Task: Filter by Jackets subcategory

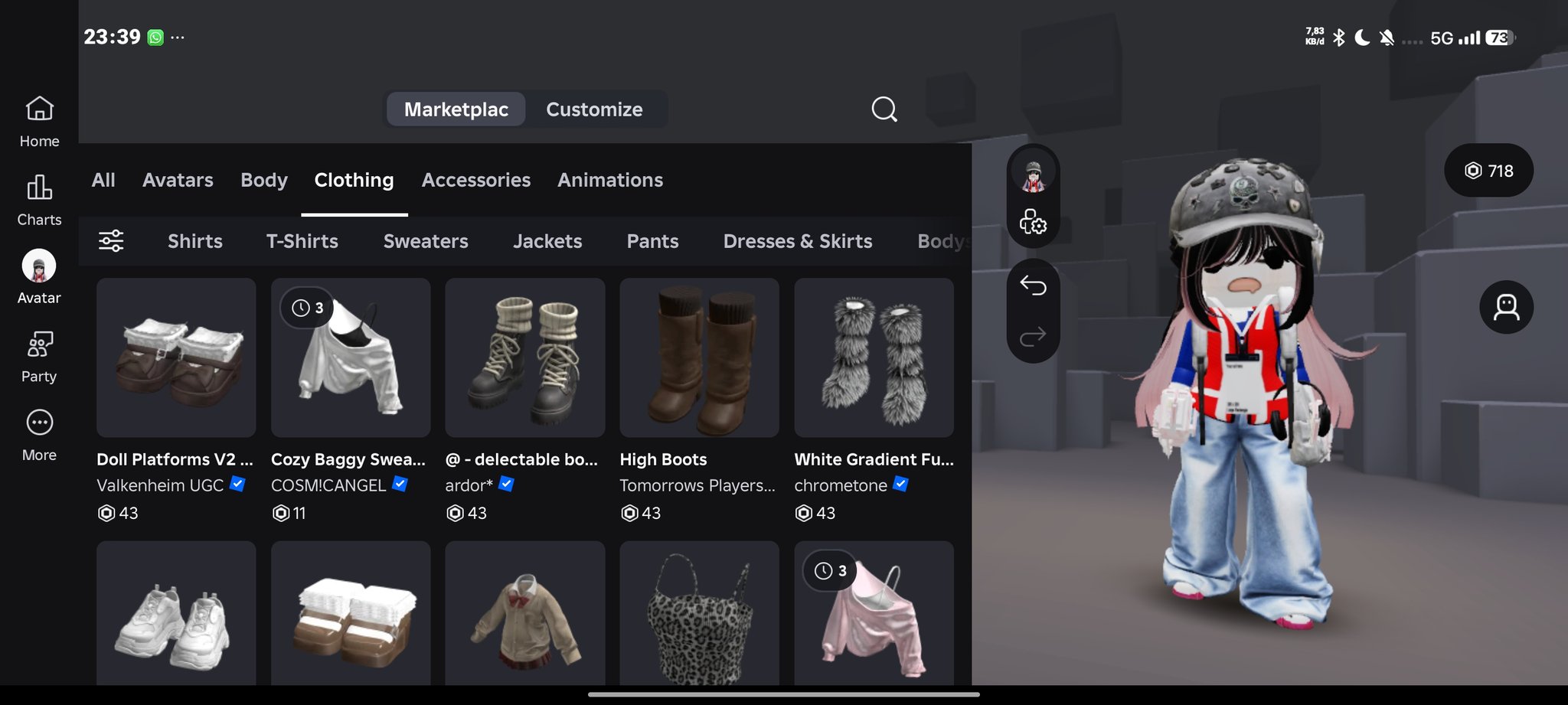Action: (547, 241)
